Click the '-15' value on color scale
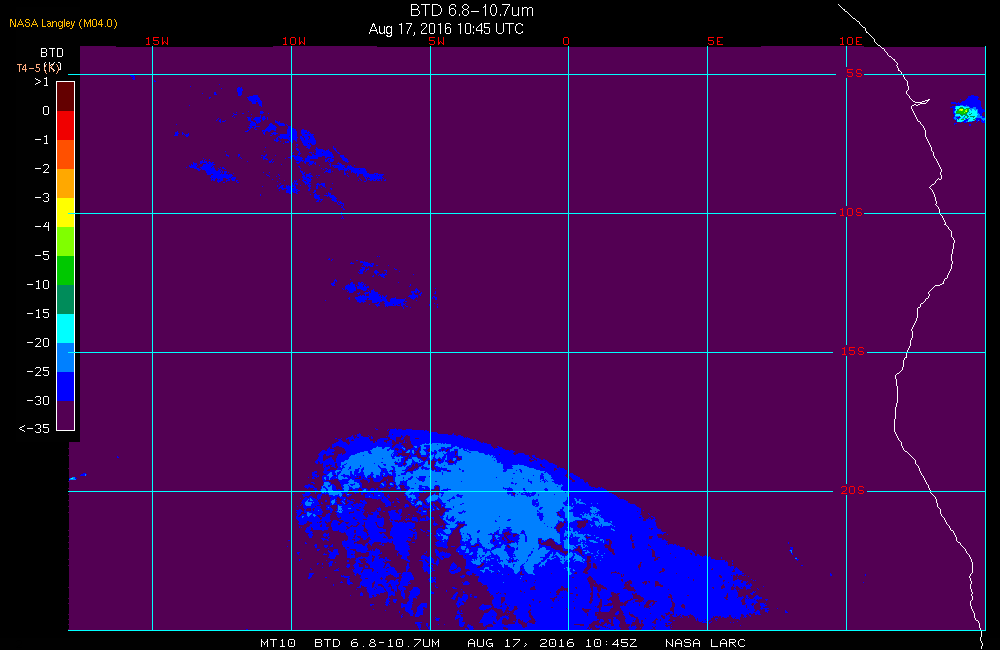This screenshot has width=1000, height=650. click(38, 314)
